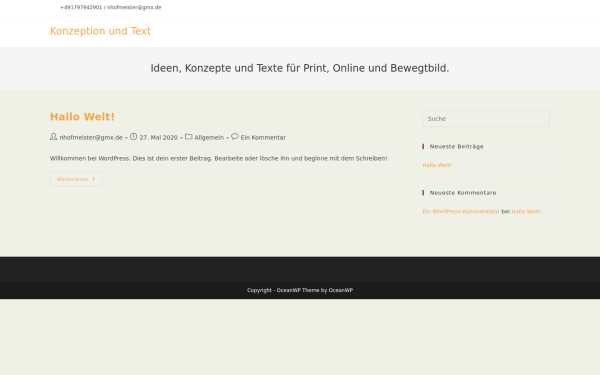Viewport: 600px width, 375px height.
Task: Click the Ideen, Konzepte und Texte headline
Action: pyautogui.click(x=300, y=68)
